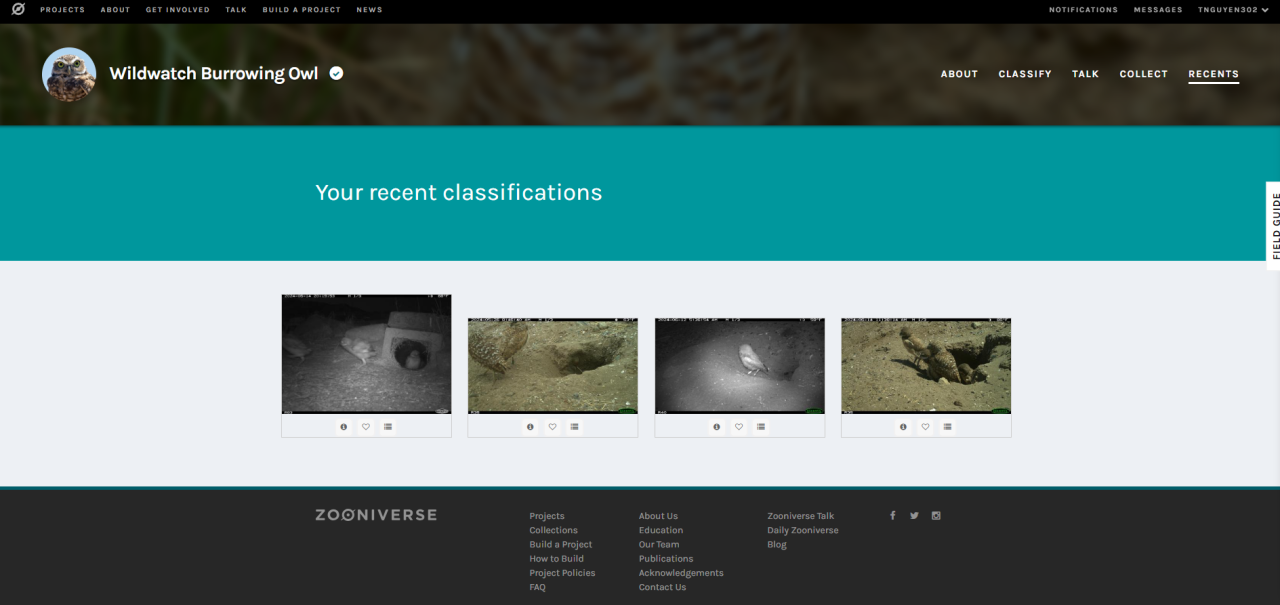This screenshot has height=605, width=1280.
Task: Open footer Build a Project link
Action: (x=560, y=544)
